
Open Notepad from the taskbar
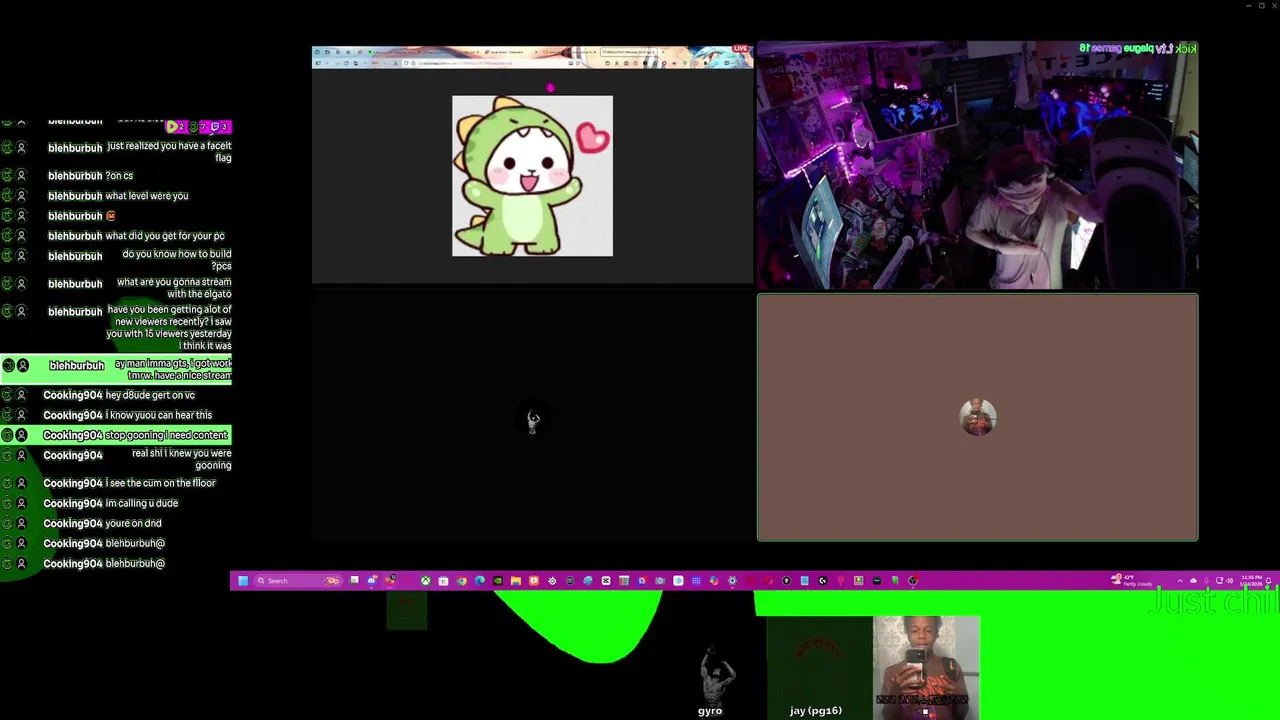point(805,580)
